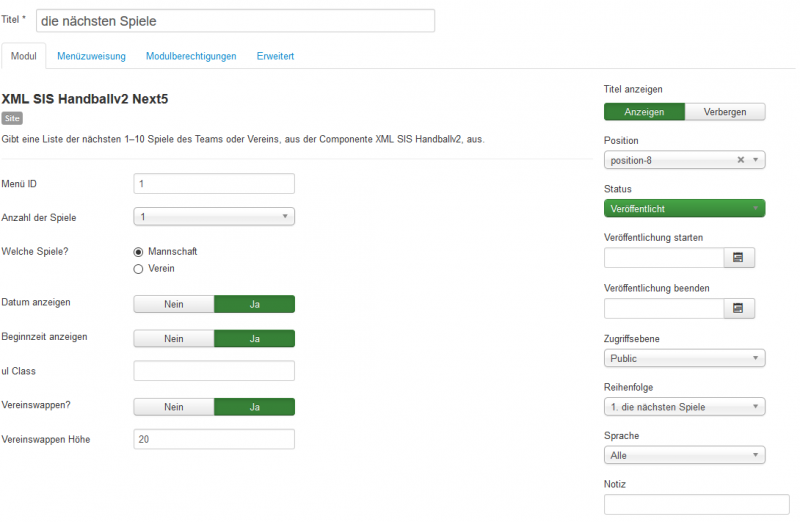
Task: Set Datum anzeigen to Nein
Action: (173, 304)
